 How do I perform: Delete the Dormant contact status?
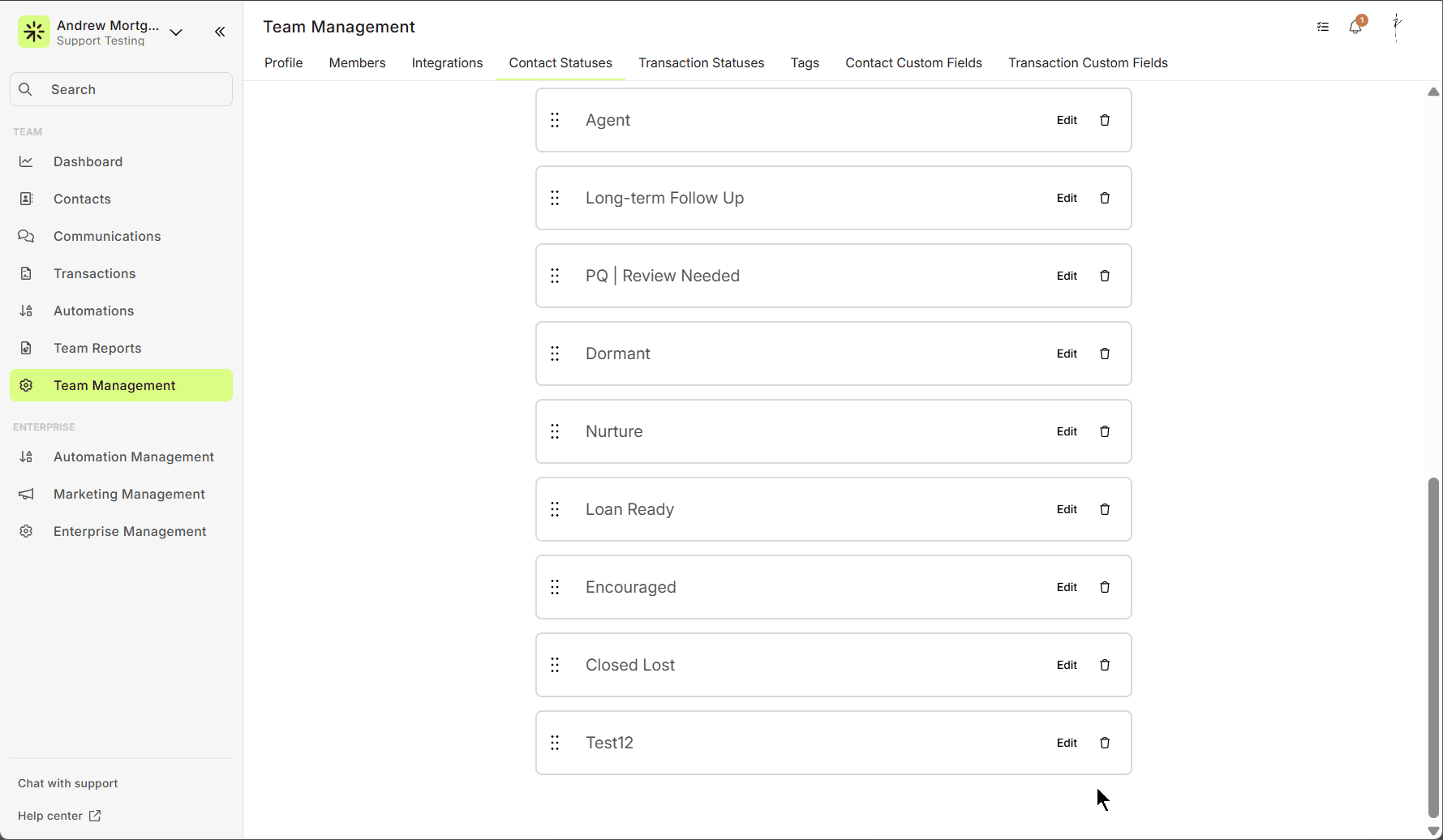[1104, 354]
